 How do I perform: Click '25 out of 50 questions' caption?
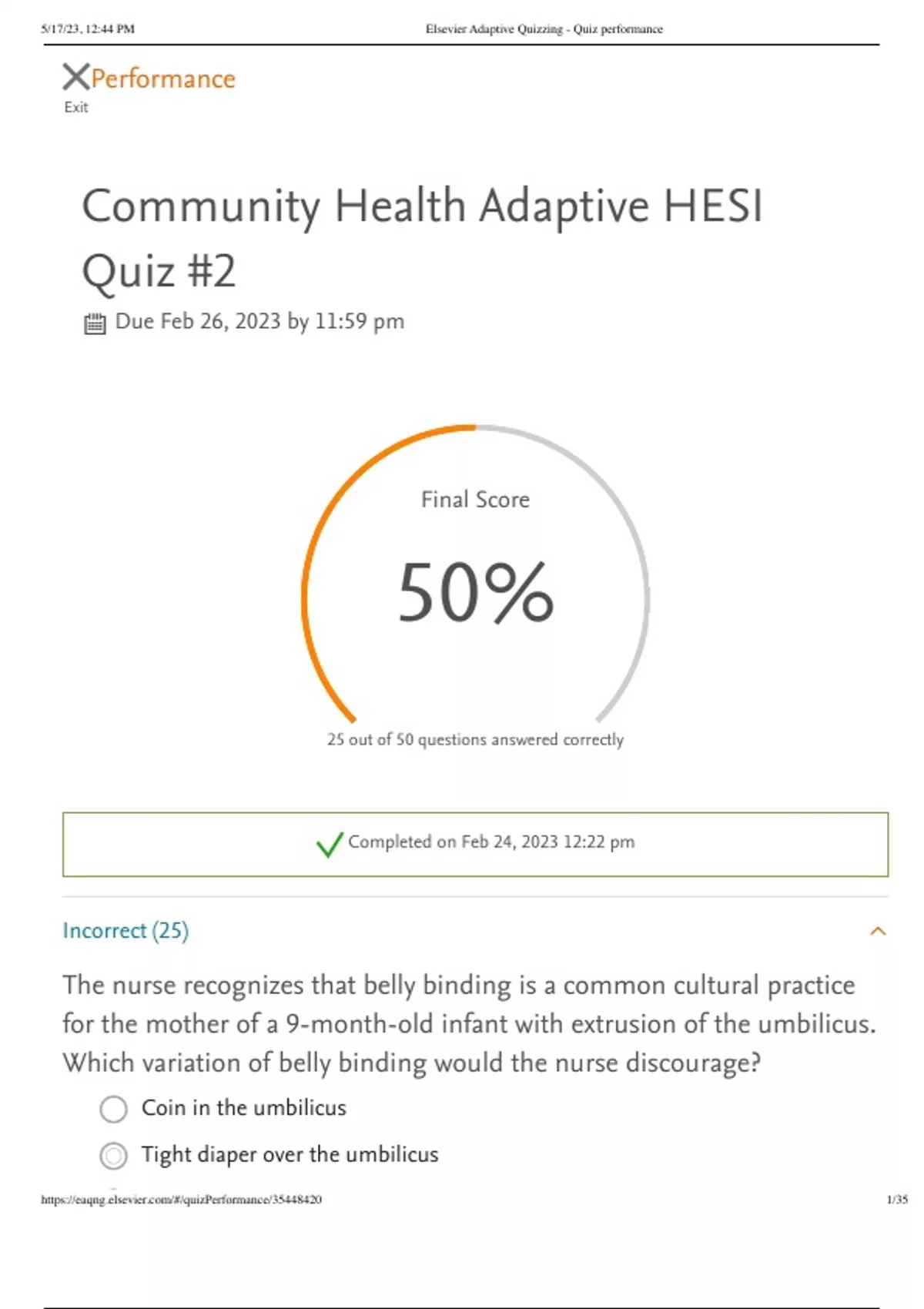click(x=475, y=740)
